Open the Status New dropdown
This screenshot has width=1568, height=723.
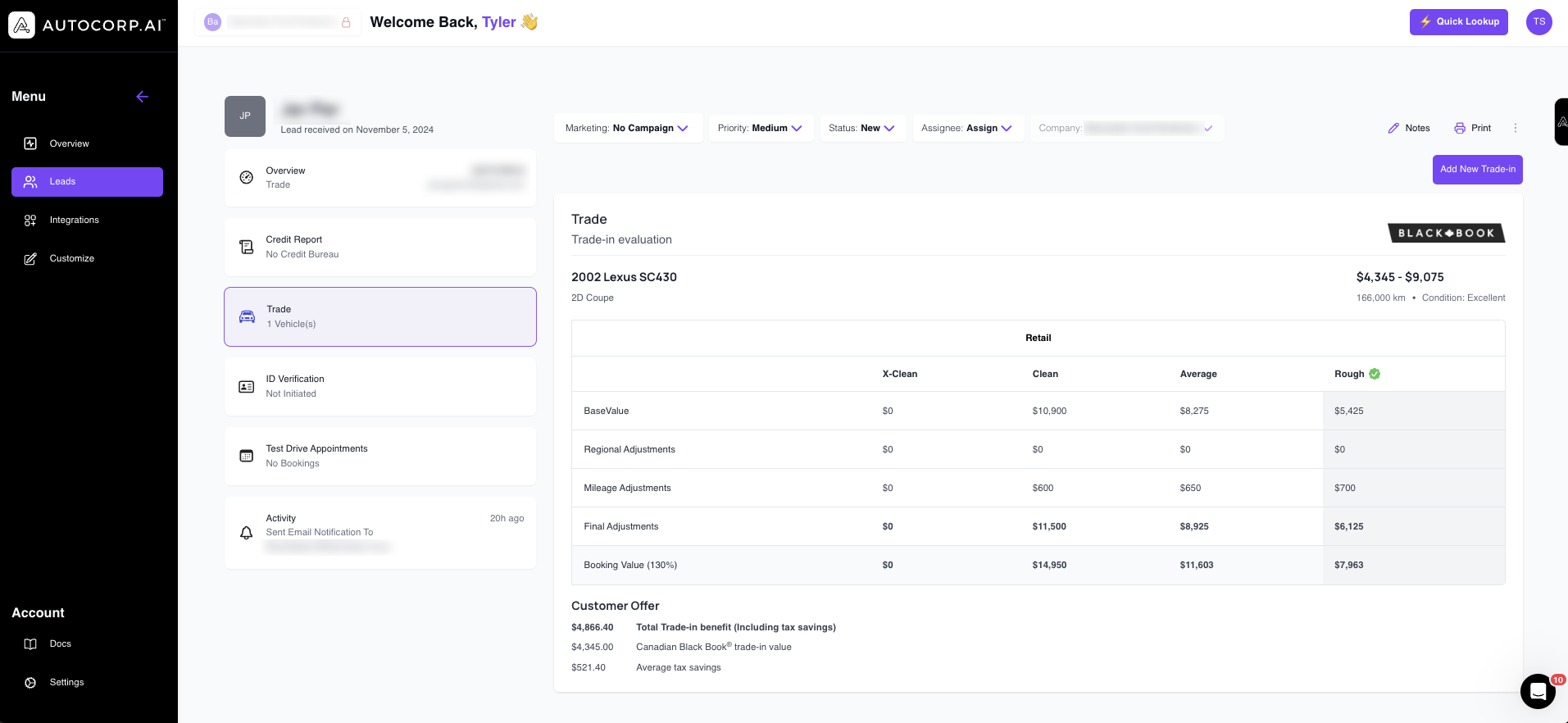point(861,128)
